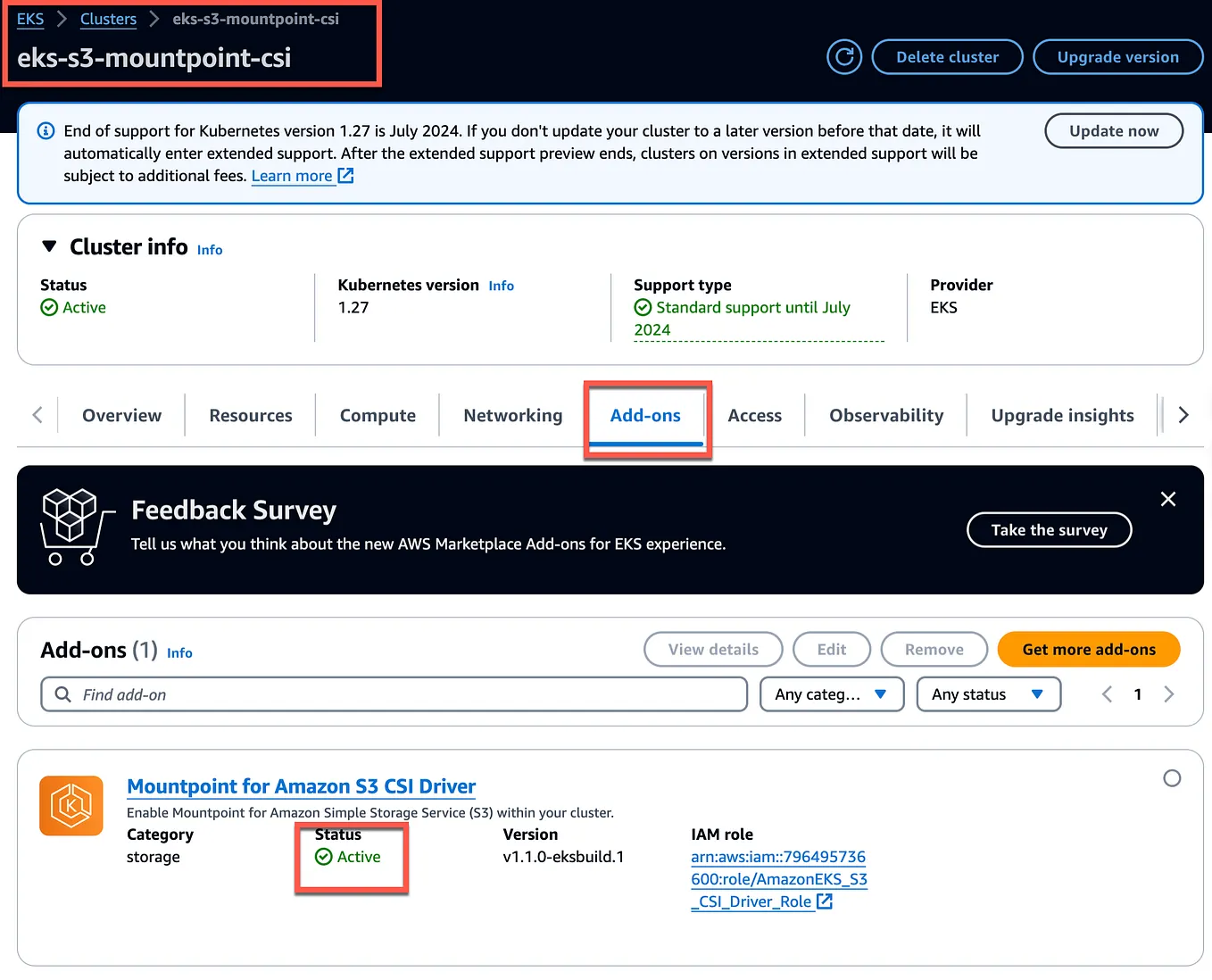Open the Mountpoint for Amazon S3 CSI Driver link
Viewport: 1212px width, 980px height.
[x=301, y=786]
